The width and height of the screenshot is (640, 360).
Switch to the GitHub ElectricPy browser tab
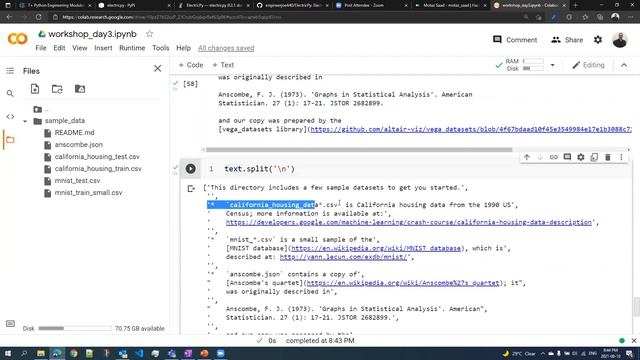click(292, 5)
